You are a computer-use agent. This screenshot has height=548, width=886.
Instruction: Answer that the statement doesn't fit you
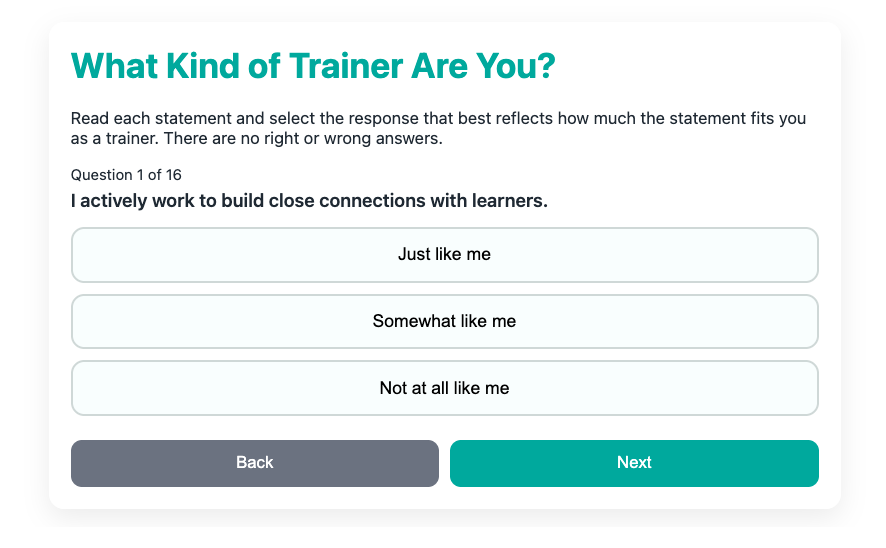[444, 388]
